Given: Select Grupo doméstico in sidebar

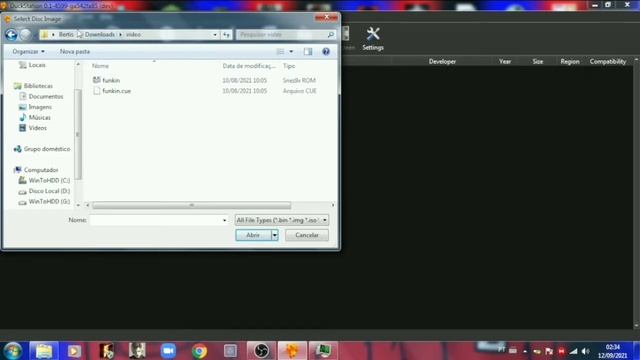Looking at the screenshot, I should [47, 149].
